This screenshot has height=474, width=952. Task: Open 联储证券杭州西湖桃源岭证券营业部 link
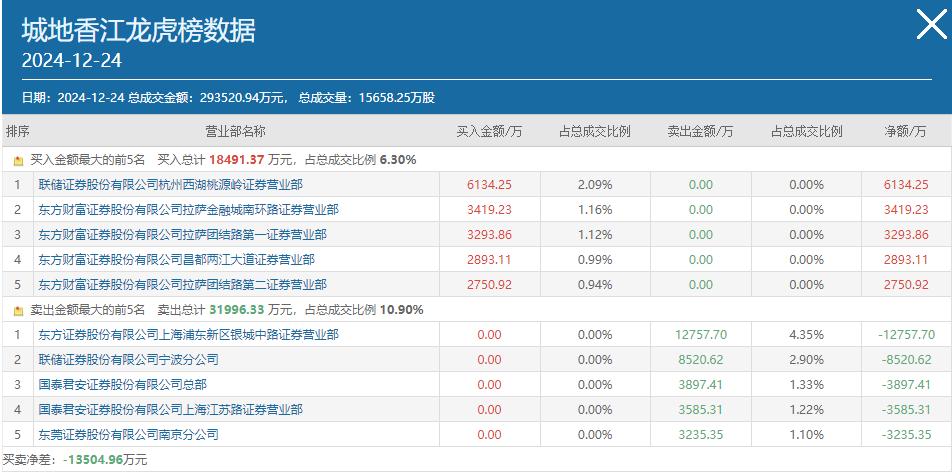(x=171, y=185)
